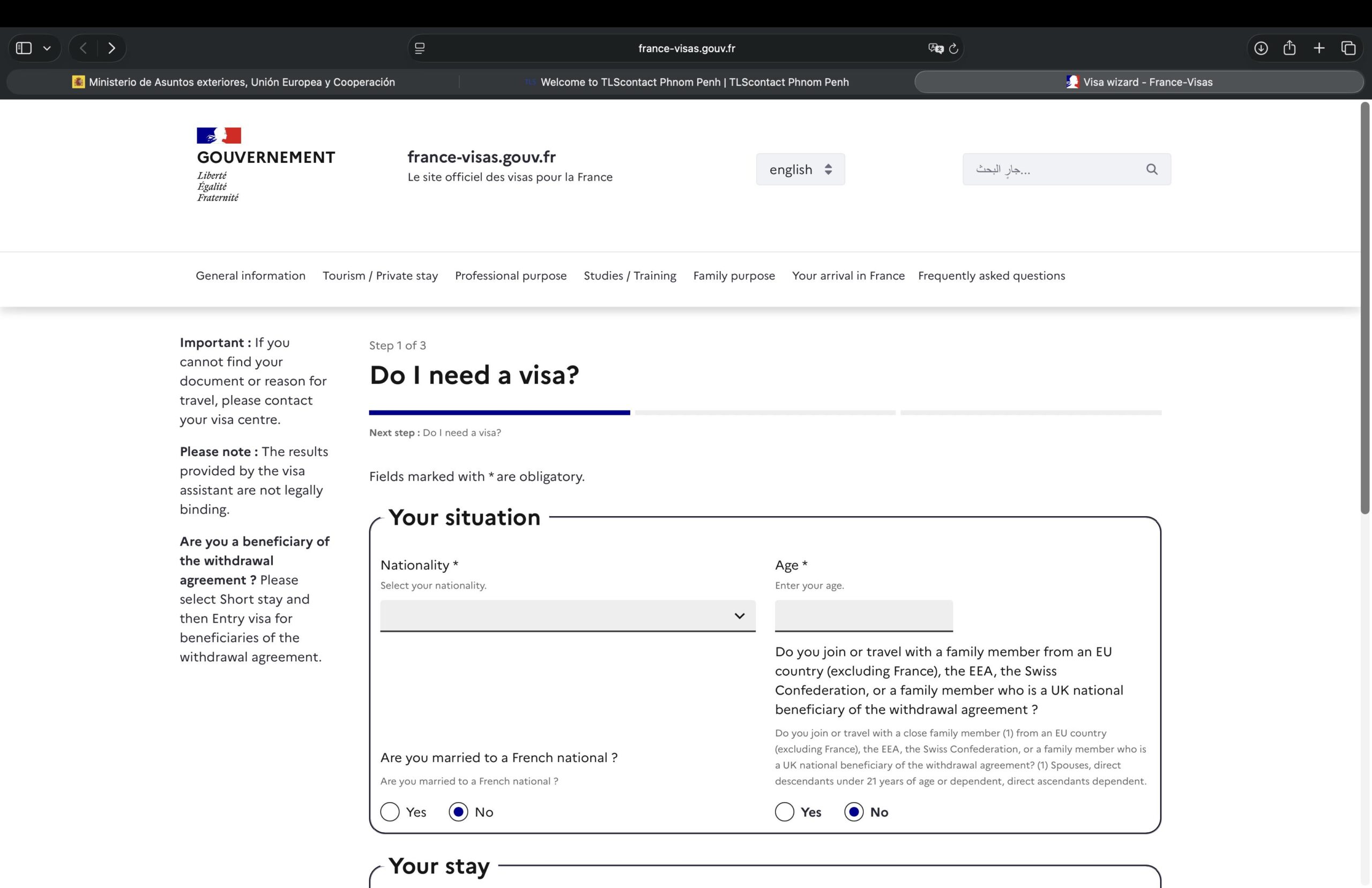Click the translate page icon
Image resolution: width=1372 pixels, height=888 pixels.
(x=935, y=48)
